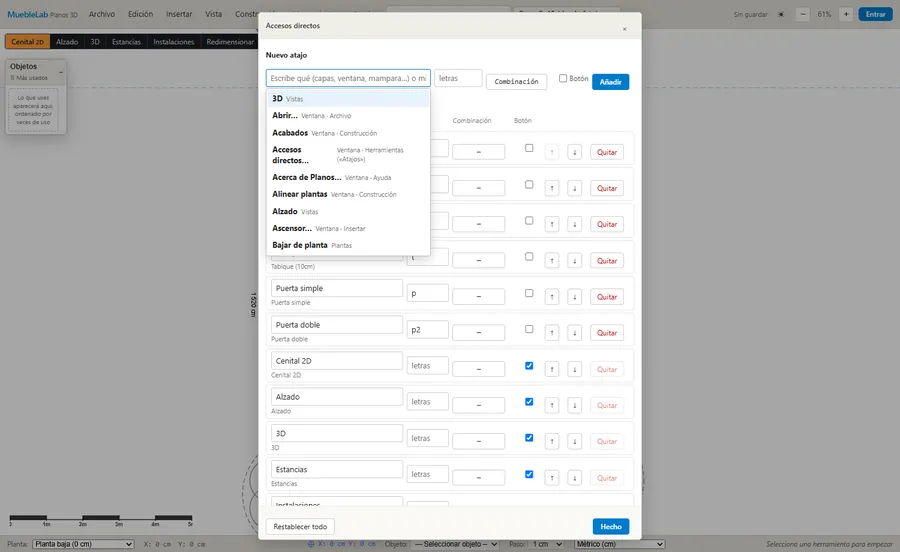
Task: Move Puerta doble shortcut up
Action: pos(552,333)
